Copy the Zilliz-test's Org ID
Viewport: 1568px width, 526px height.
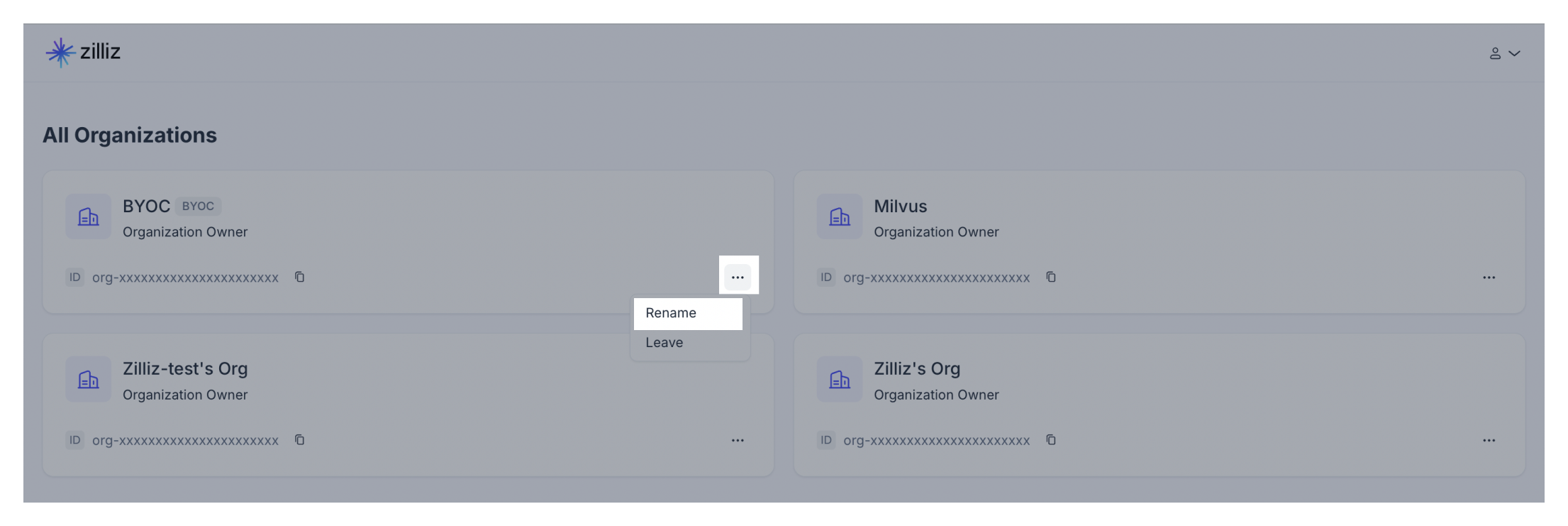point(299,439)
